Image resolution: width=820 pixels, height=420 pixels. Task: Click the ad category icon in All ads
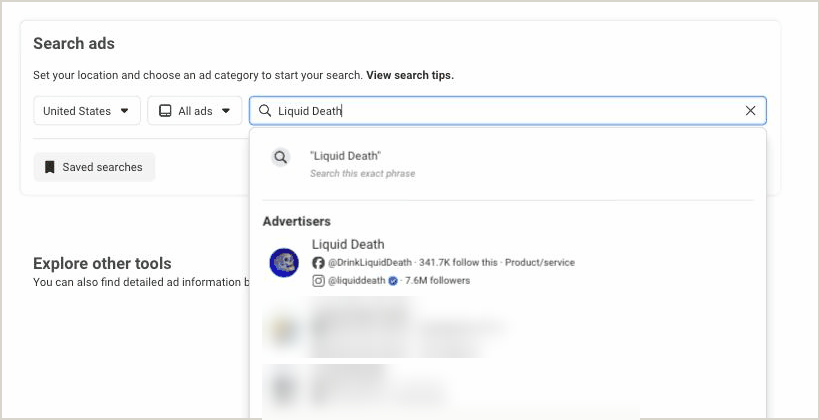(x=165, y=111)
